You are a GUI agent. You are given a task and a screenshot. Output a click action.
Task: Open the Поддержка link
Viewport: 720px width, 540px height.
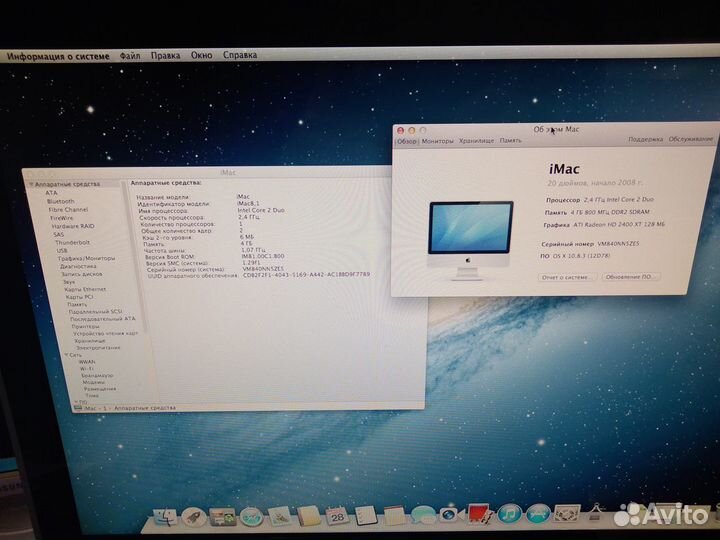coord(645,139)
